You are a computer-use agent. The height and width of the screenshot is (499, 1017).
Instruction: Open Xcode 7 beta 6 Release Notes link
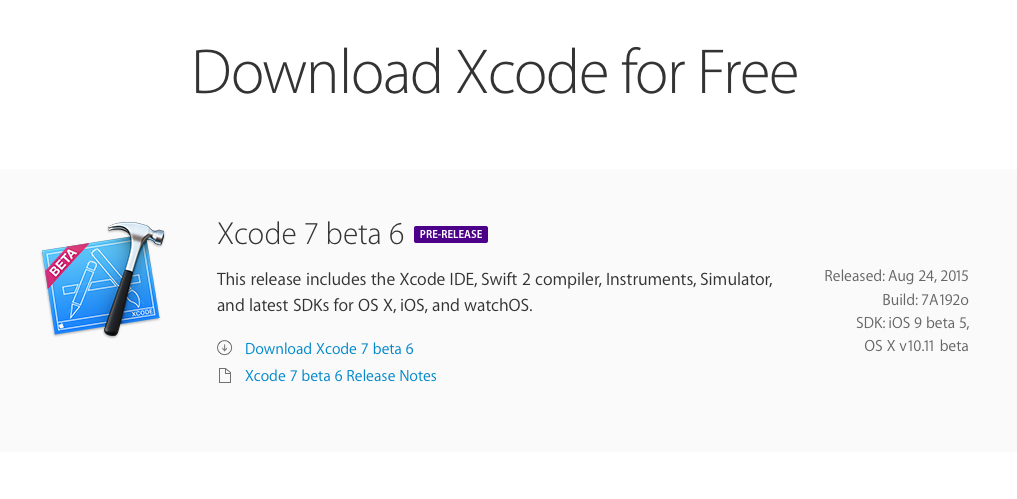point(340,376)
